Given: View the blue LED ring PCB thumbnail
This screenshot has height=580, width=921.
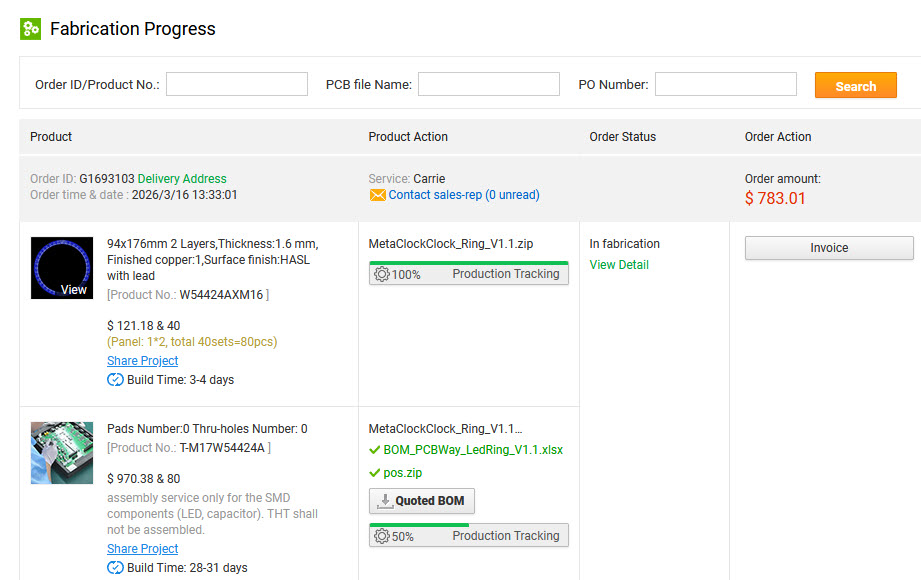Looking at the screenshot, I should [62, 268].
